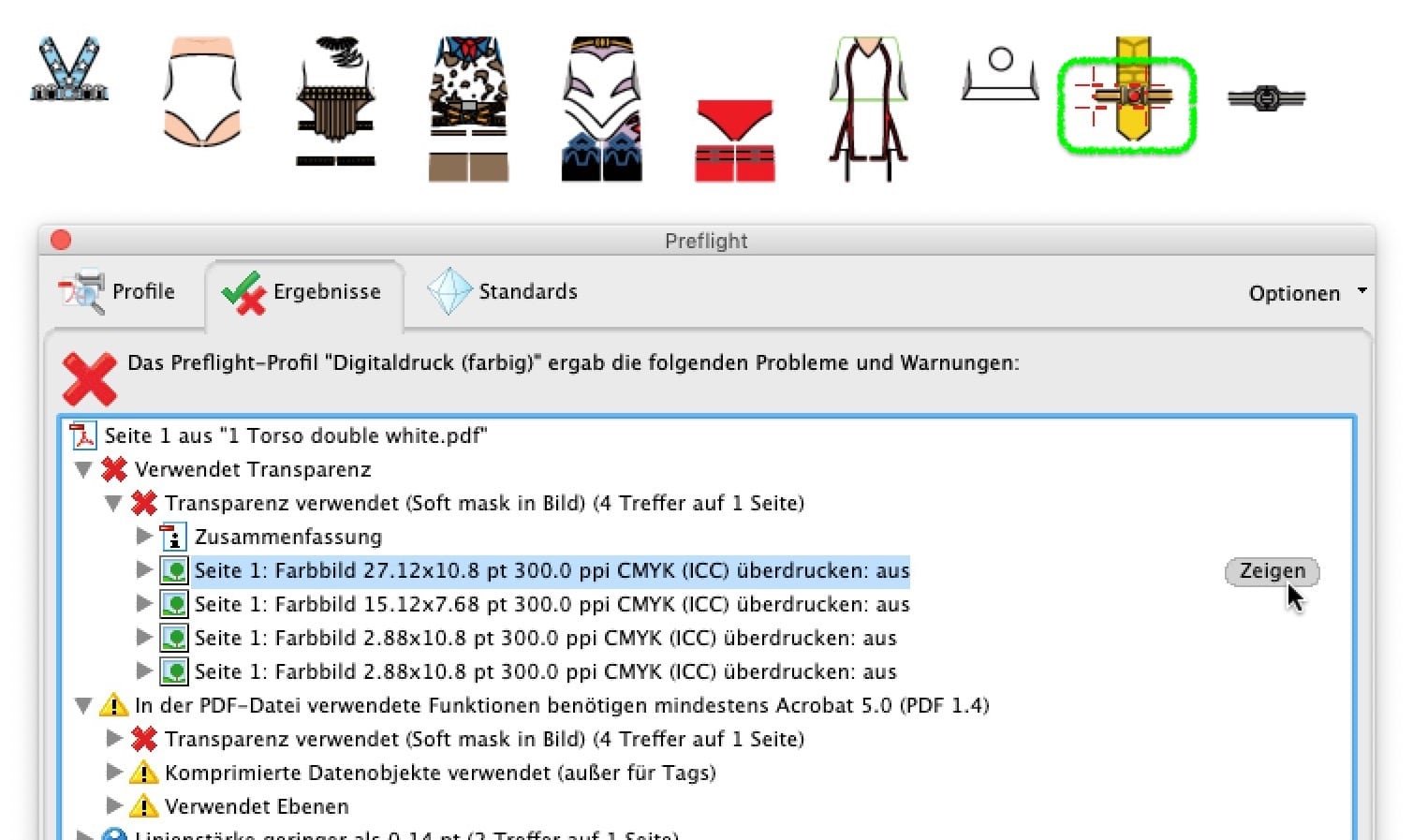The image size is (1413, 840).
Task: Select the blue studded harness torso design
Action: 69,69
